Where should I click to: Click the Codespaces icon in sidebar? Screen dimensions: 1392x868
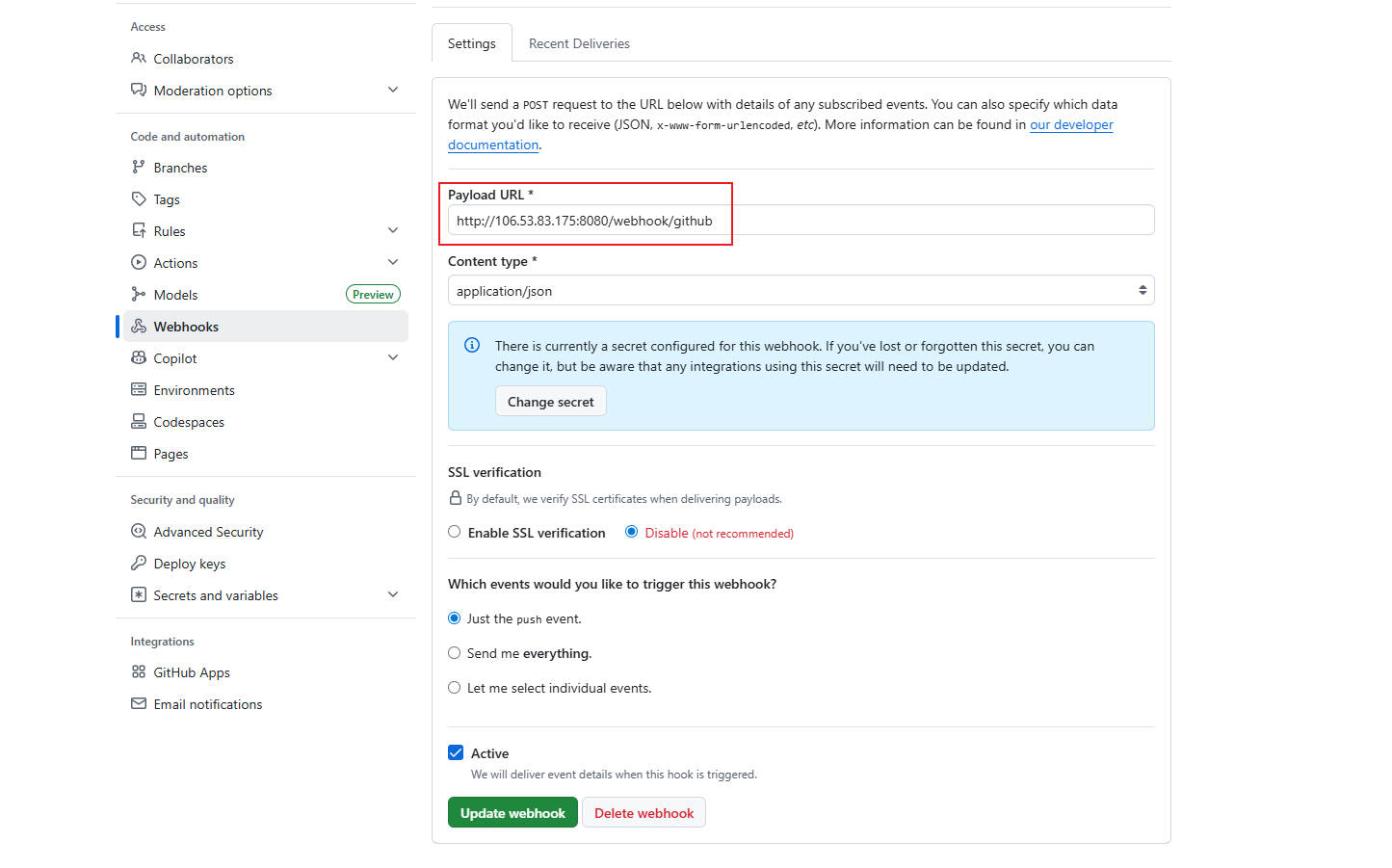139,422
